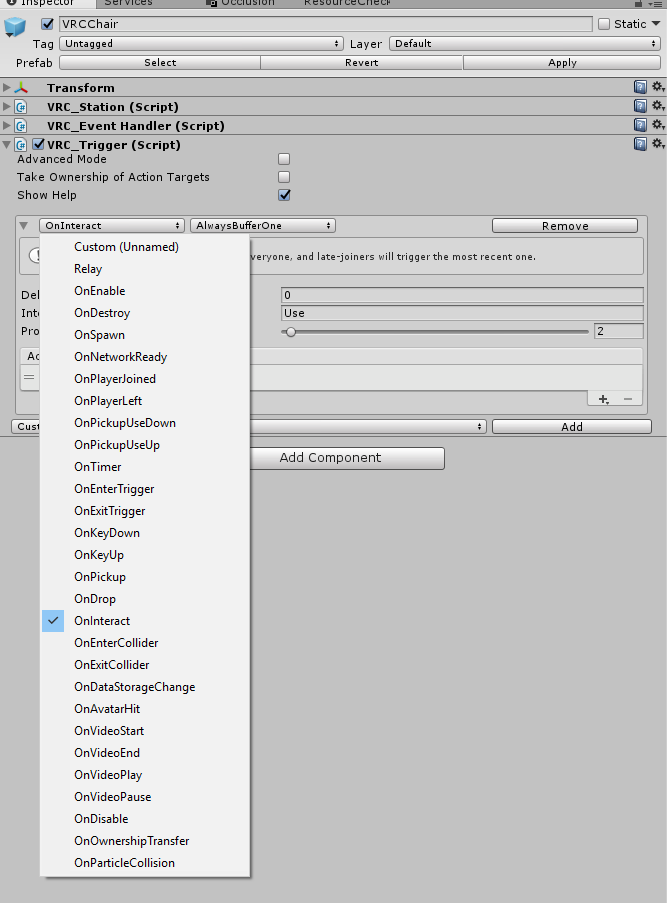Click the prefab Select button
Screen dimensions: 667x903
tap(160, 63)
